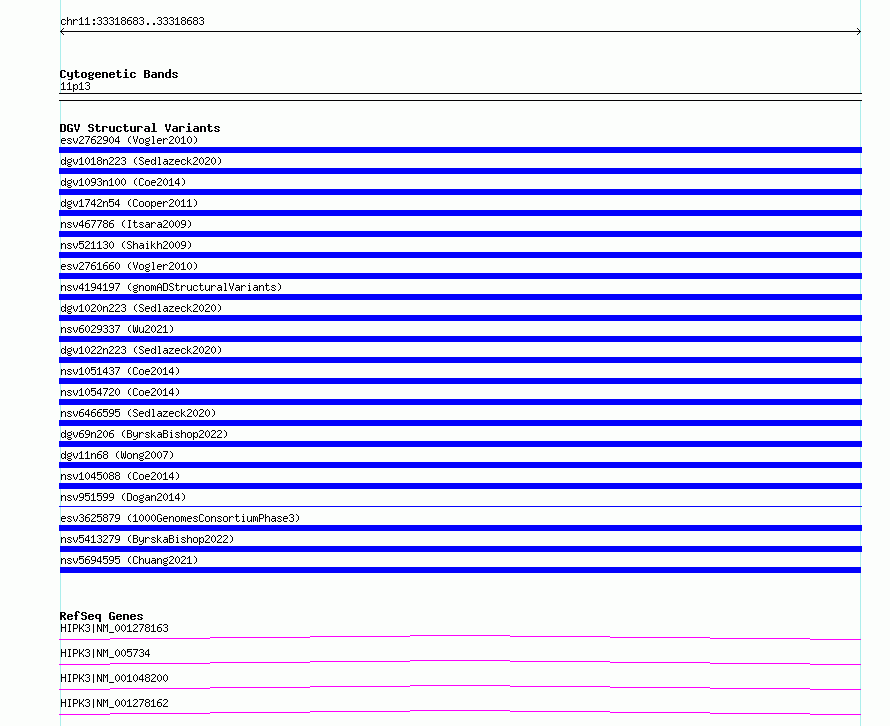Click esv2761660 (Vogler2010) label
This screenshot has height=726, width=890.
pos(129,266)
